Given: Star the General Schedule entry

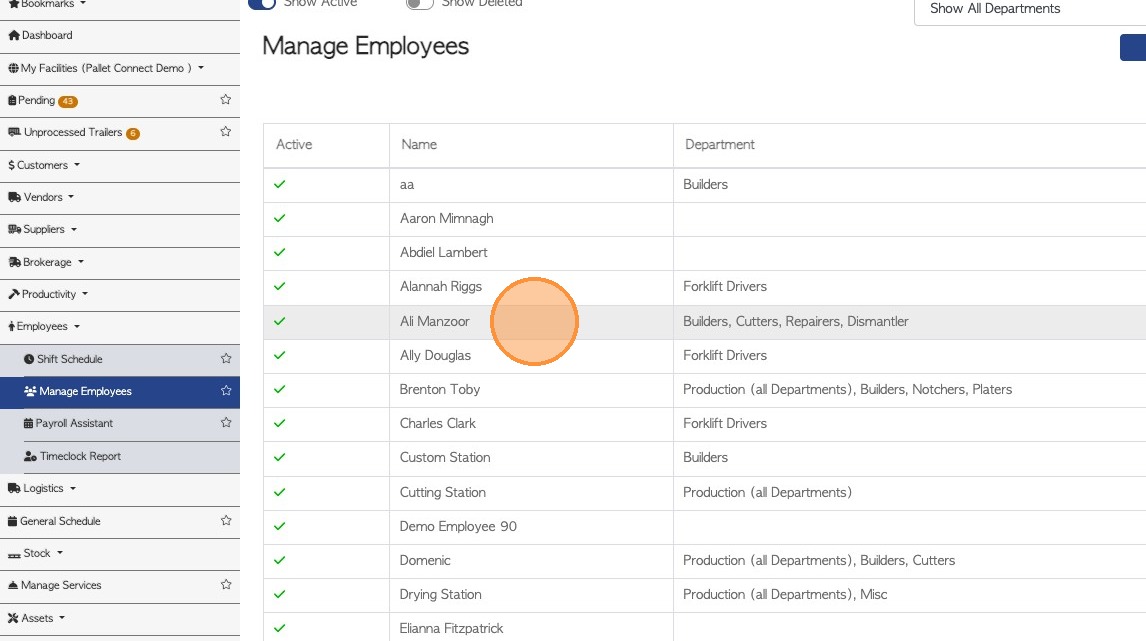Looking at the screenshot, I should (x=226, y=521).
